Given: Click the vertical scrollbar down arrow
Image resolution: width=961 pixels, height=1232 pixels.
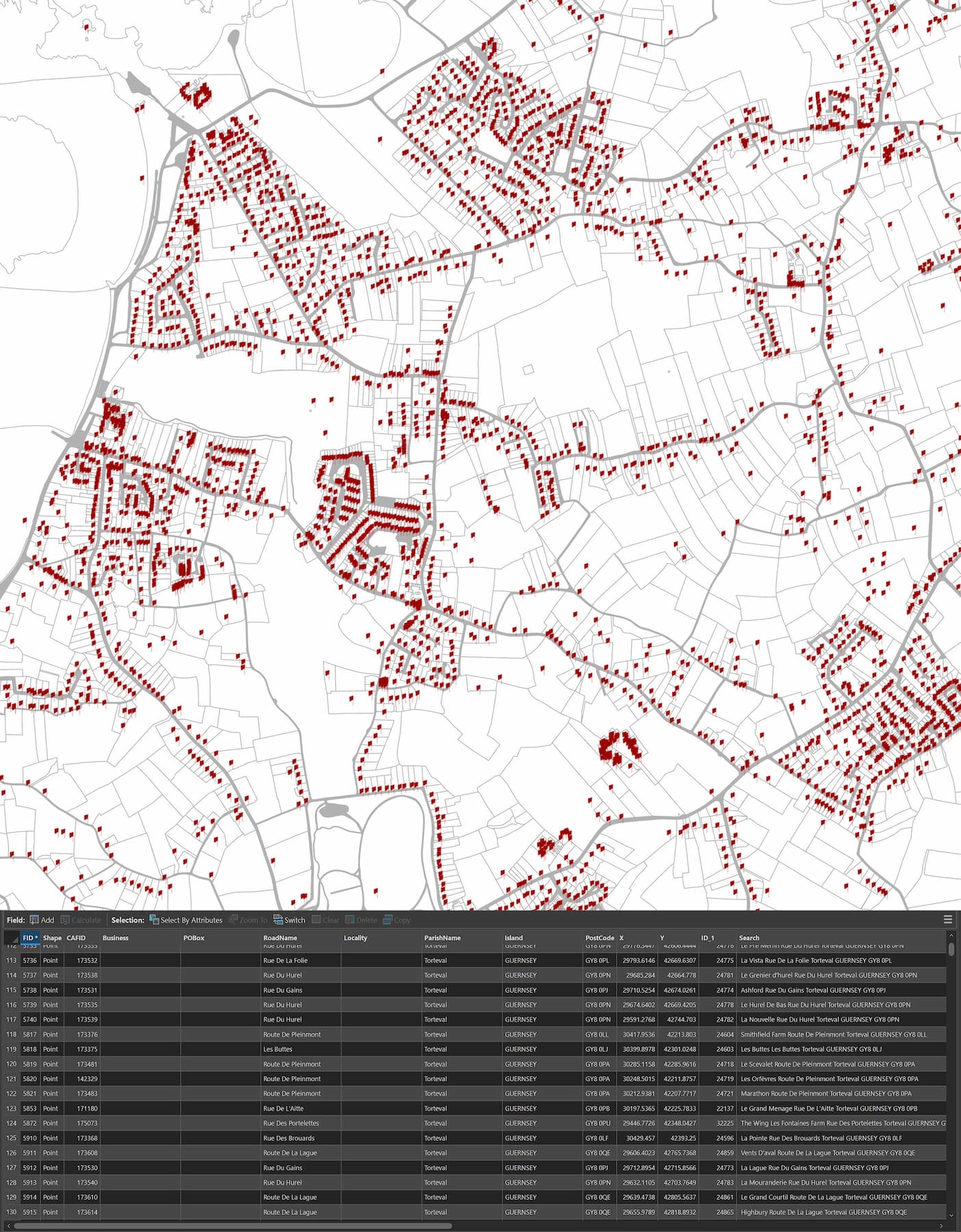Looking at the screenshot, I should [x=951, y=1215].
